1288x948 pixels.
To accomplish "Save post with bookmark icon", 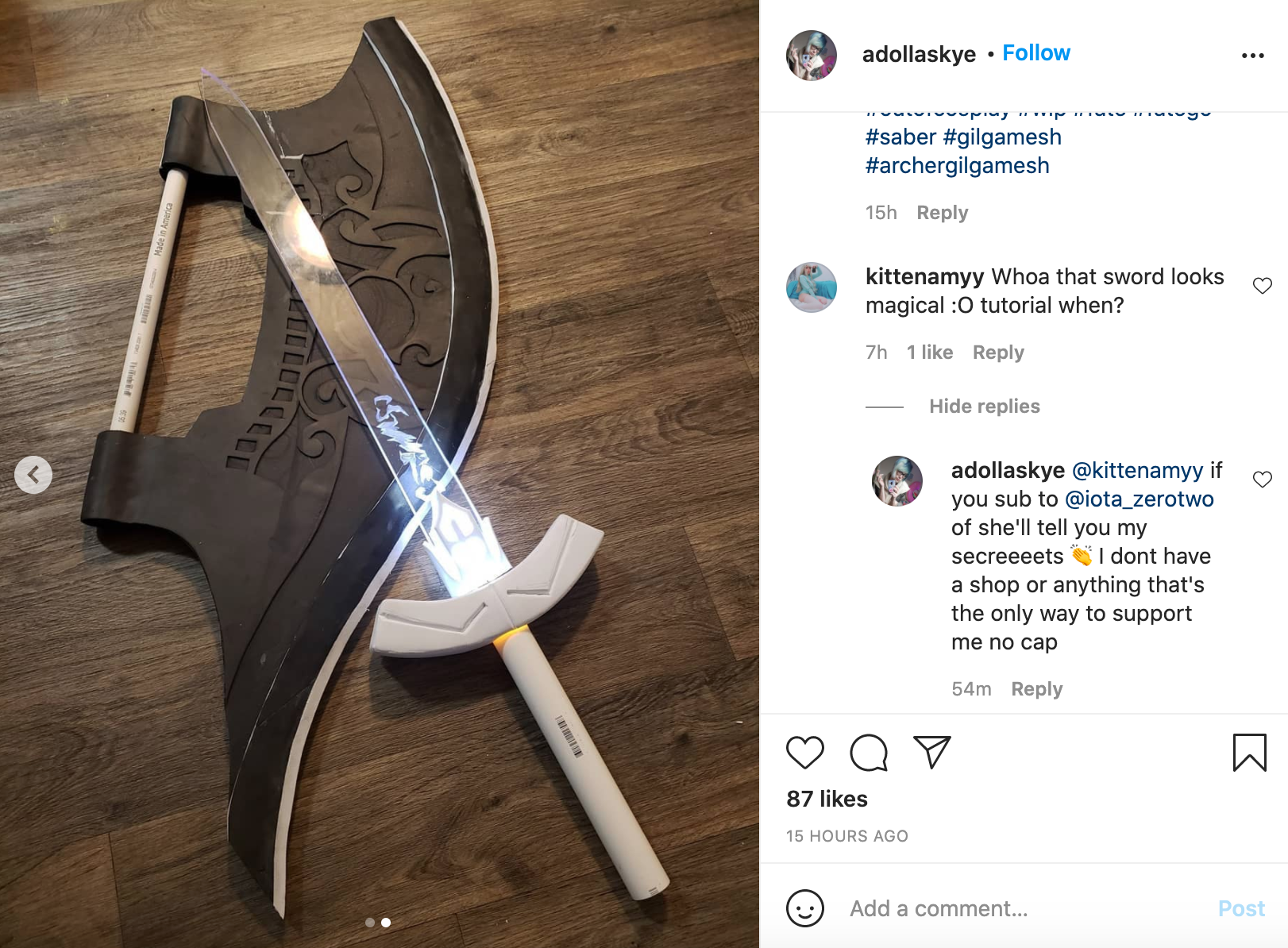I will click(x=1250, y=753).
